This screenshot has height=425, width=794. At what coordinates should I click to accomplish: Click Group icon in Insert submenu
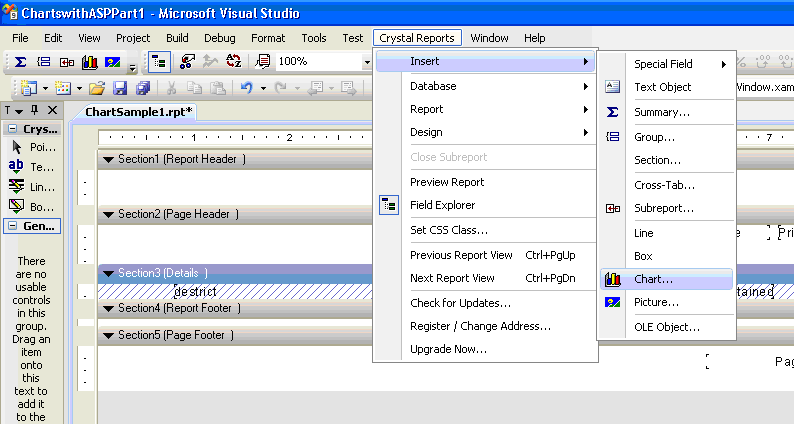pos(612,136)
